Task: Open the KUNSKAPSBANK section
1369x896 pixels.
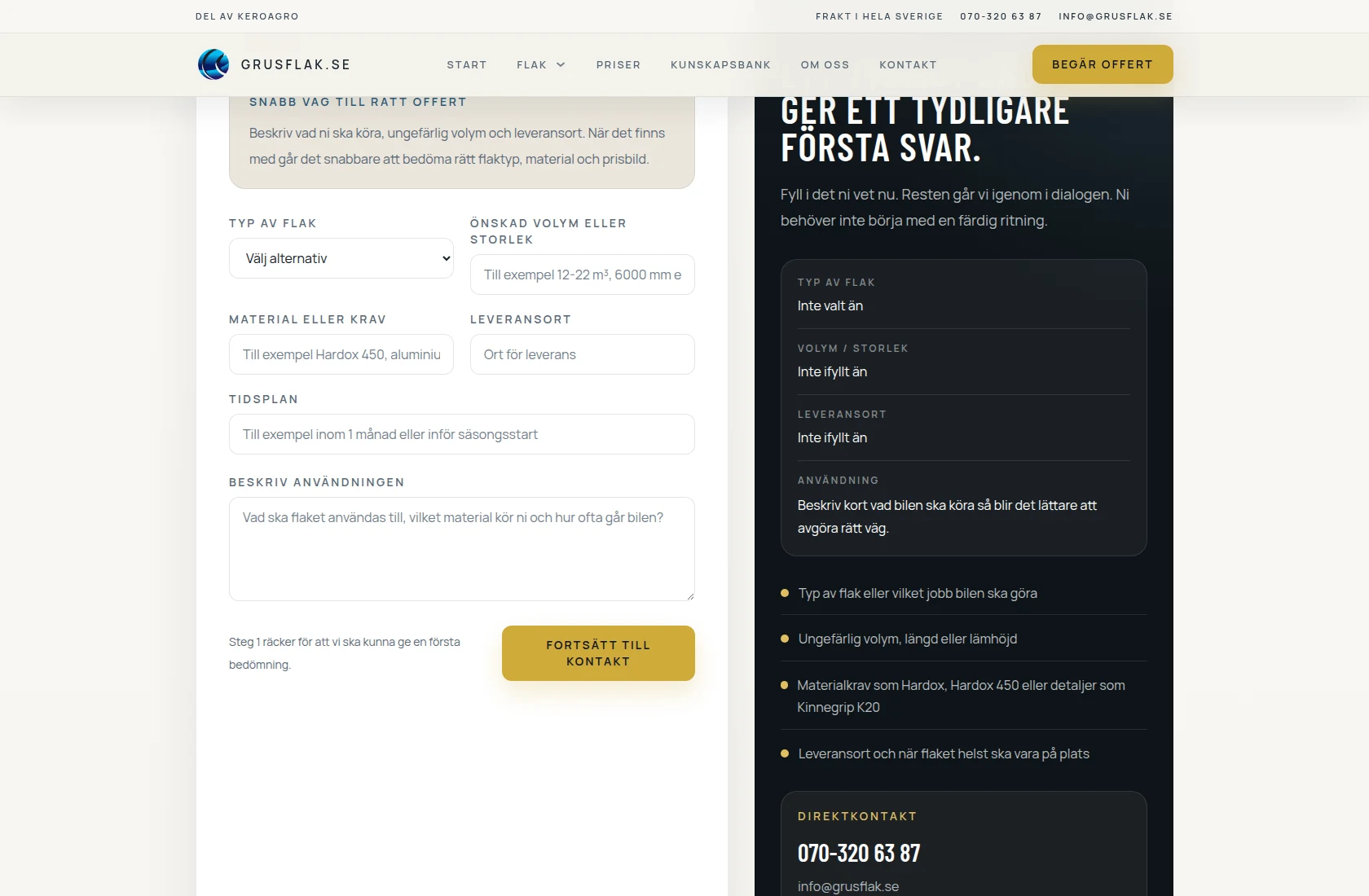Action: 720,65
